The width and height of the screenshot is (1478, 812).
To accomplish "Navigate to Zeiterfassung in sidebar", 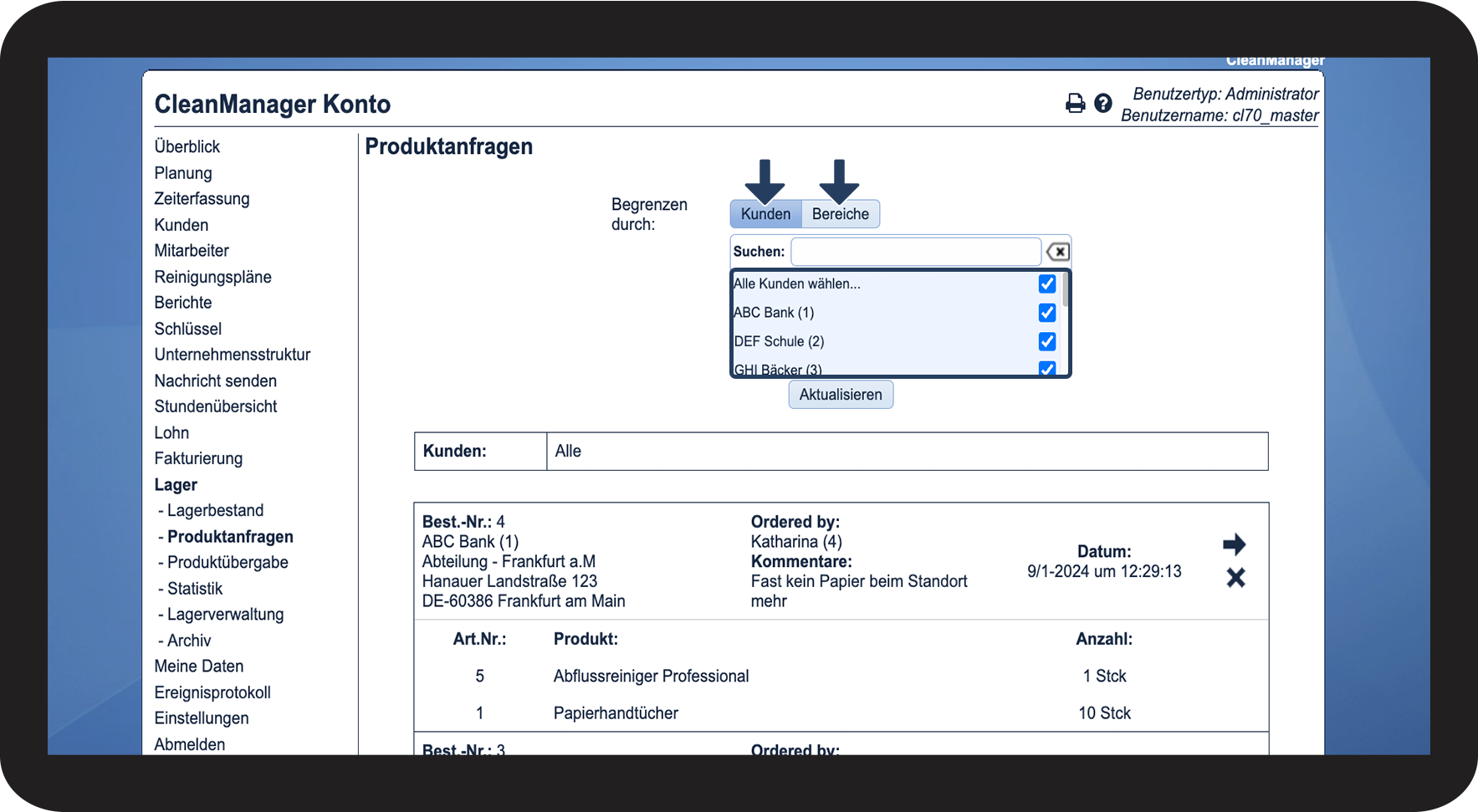I will 202,199.
